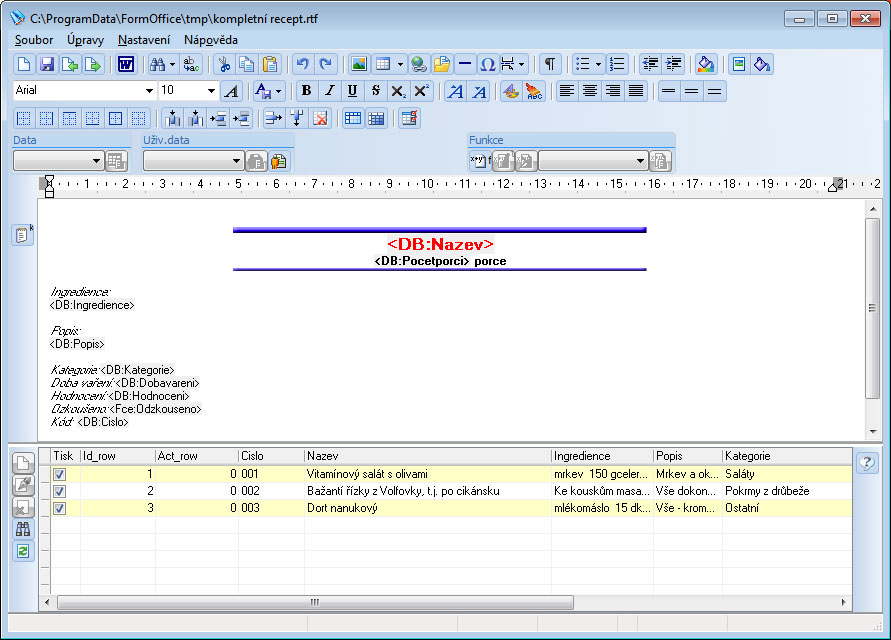Toggle Underline formatting
Screen dimensions: 891x640
coord(352,91)
